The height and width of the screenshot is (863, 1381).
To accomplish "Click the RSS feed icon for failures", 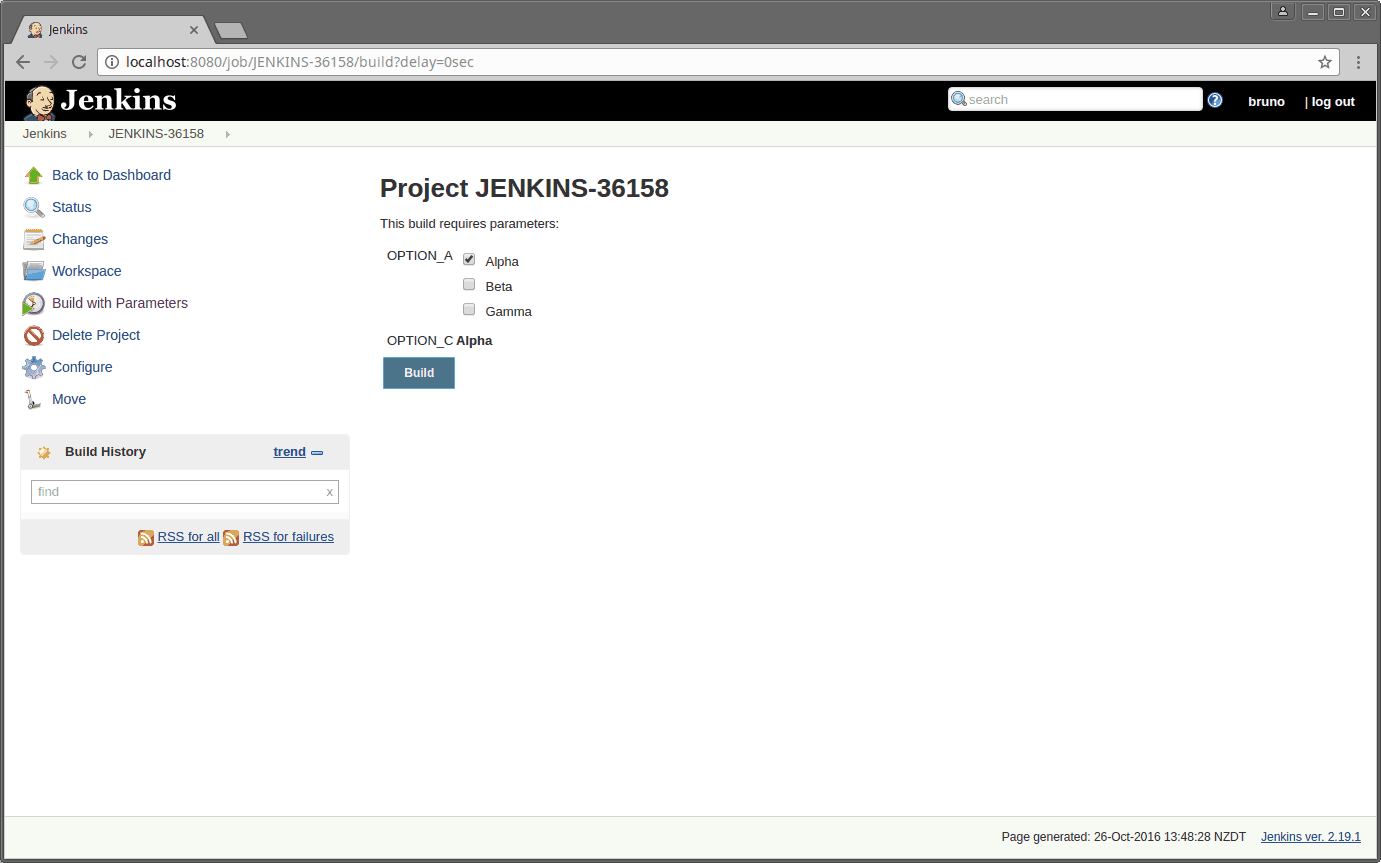I will click(232, 537).
